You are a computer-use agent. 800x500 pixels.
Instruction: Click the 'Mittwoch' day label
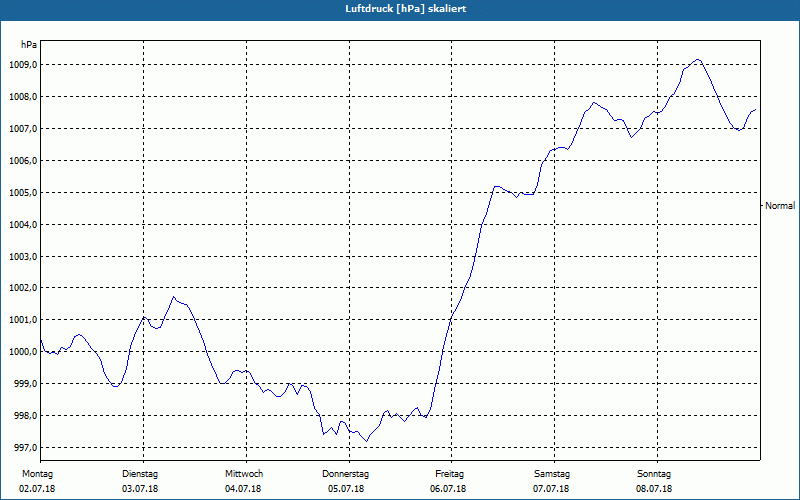click(244, 474)
